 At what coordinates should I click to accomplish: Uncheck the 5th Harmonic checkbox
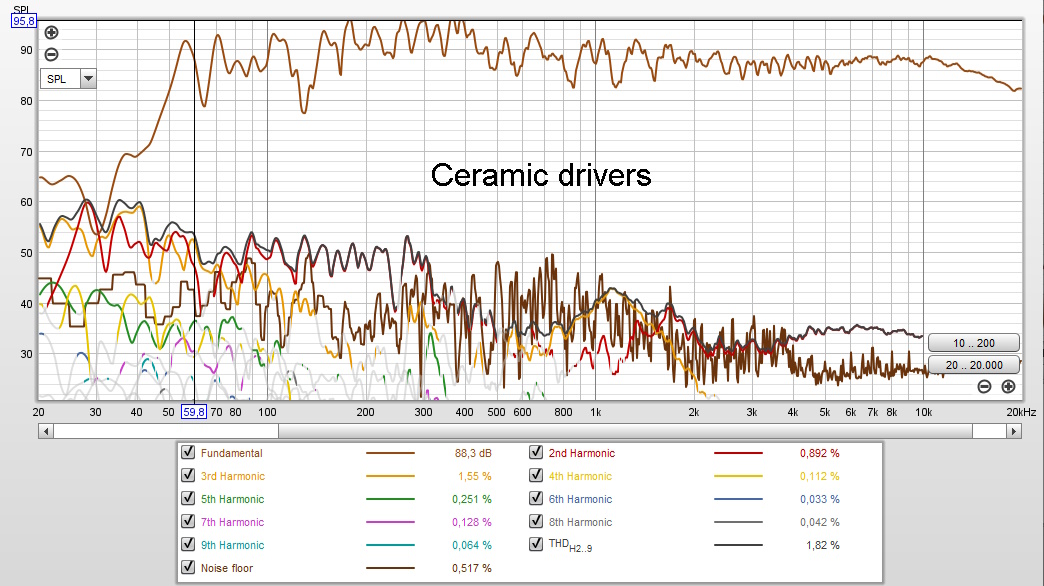pos(188,499)
